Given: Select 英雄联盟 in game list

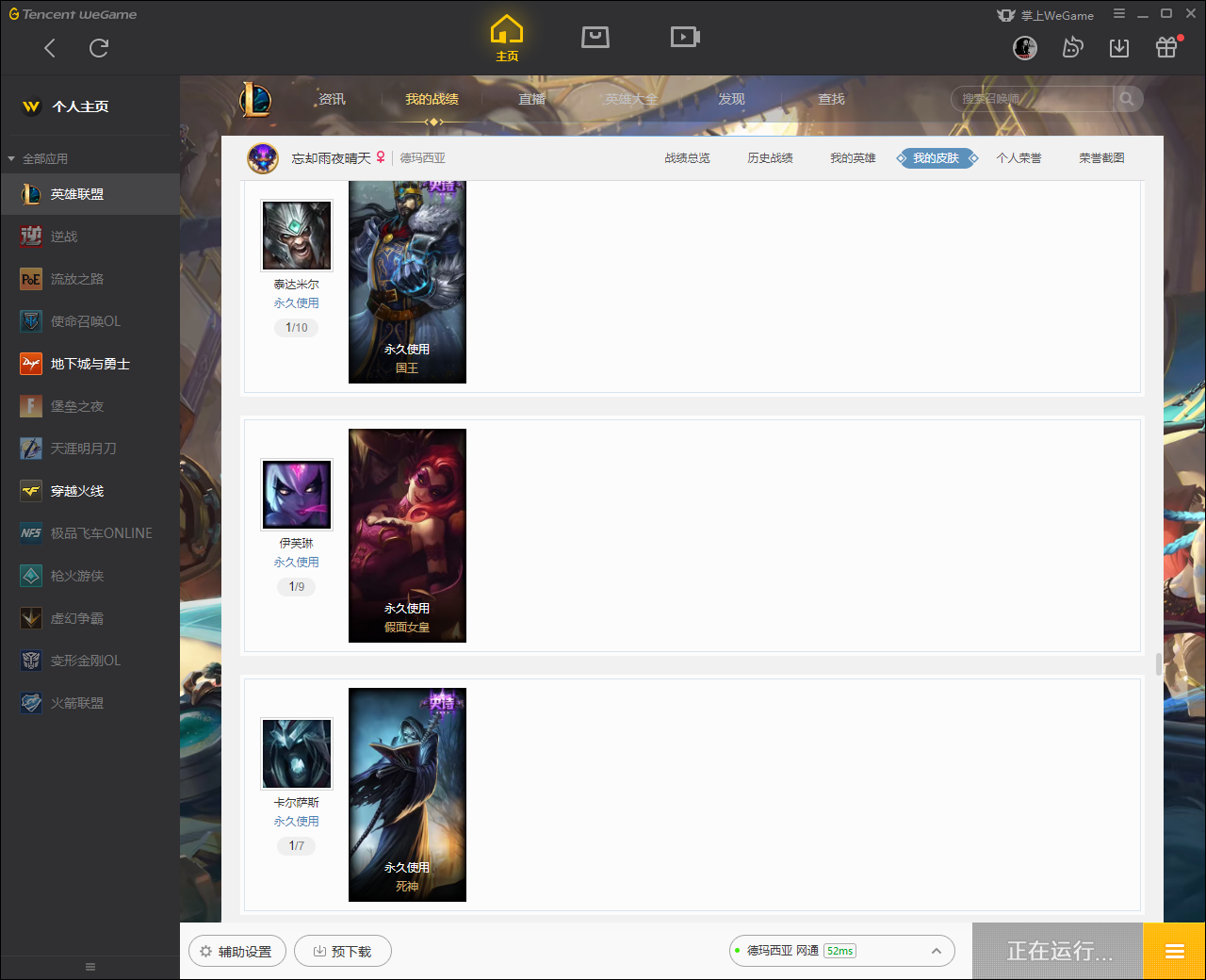Looking at the screenshot, I should click(90, 194).
